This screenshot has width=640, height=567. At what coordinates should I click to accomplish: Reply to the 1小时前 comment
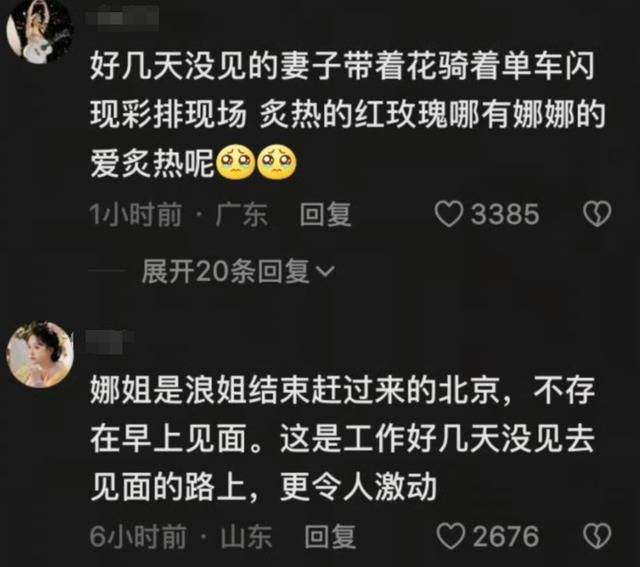(325, 214)
